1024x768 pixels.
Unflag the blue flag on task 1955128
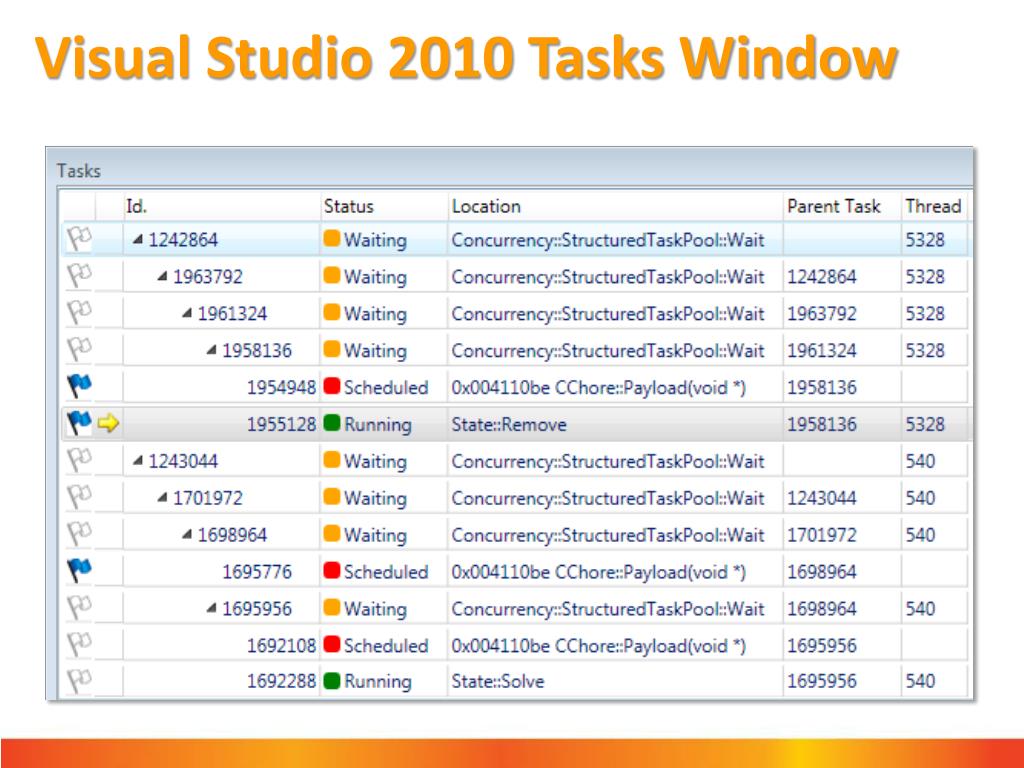click(x=79, y=423)
